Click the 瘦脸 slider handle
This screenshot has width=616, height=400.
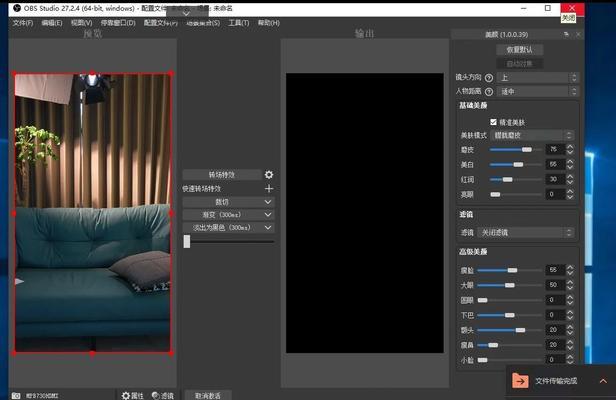(512, 270)
